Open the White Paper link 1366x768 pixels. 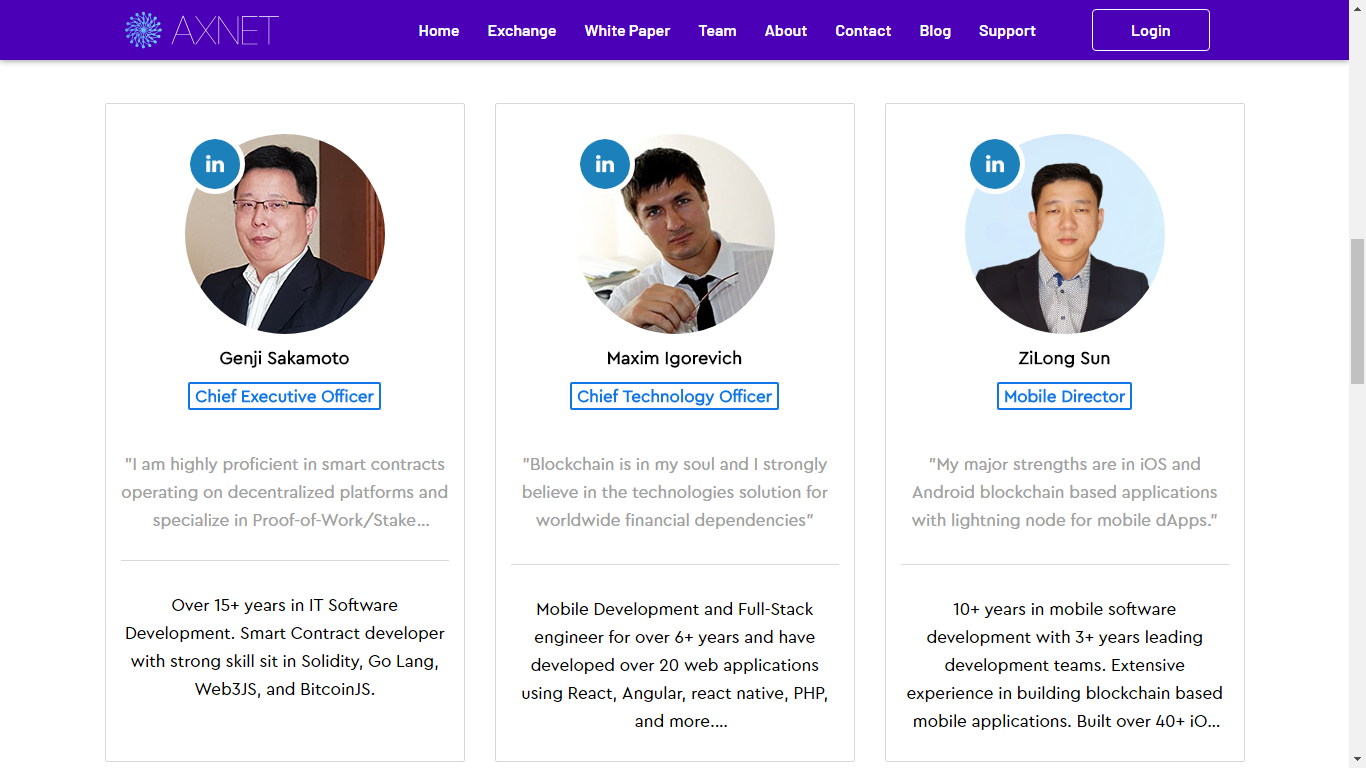(627, 31)
